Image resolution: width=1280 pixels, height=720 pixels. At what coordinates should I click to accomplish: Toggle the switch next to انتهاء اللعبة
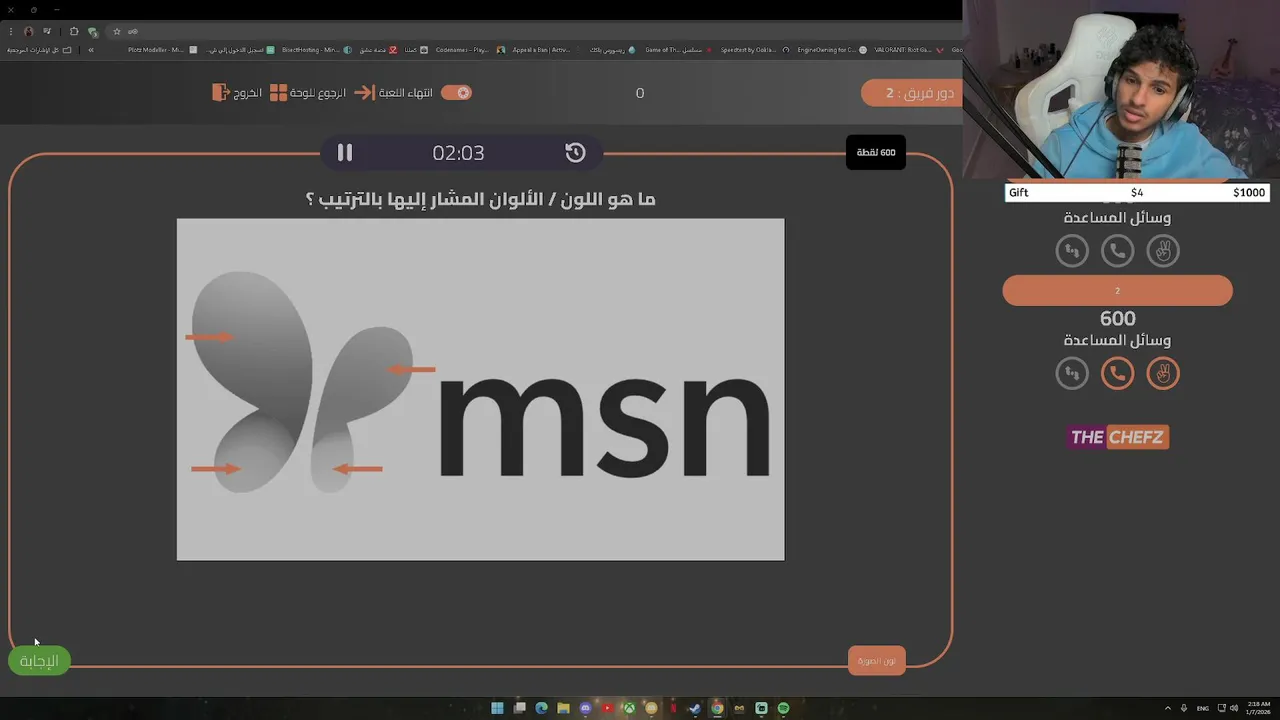pyautogui.click(x=456, y=92)
